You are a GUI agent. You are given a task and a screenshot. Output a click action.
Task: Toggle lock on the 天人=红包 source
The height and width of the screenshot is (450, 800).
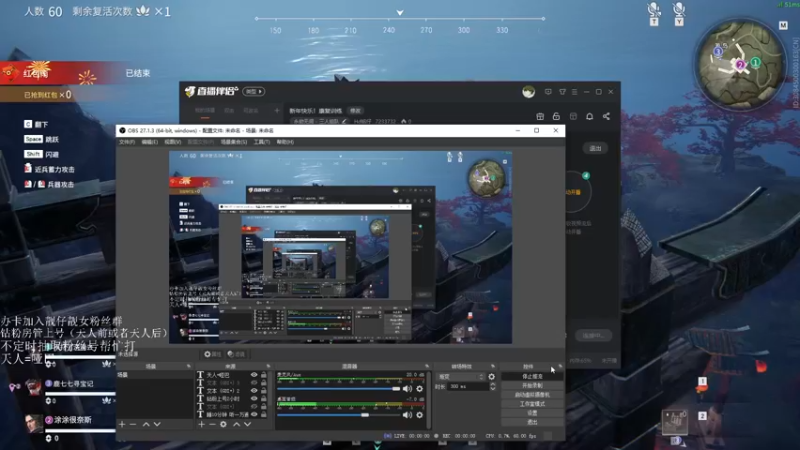[264, 375]
